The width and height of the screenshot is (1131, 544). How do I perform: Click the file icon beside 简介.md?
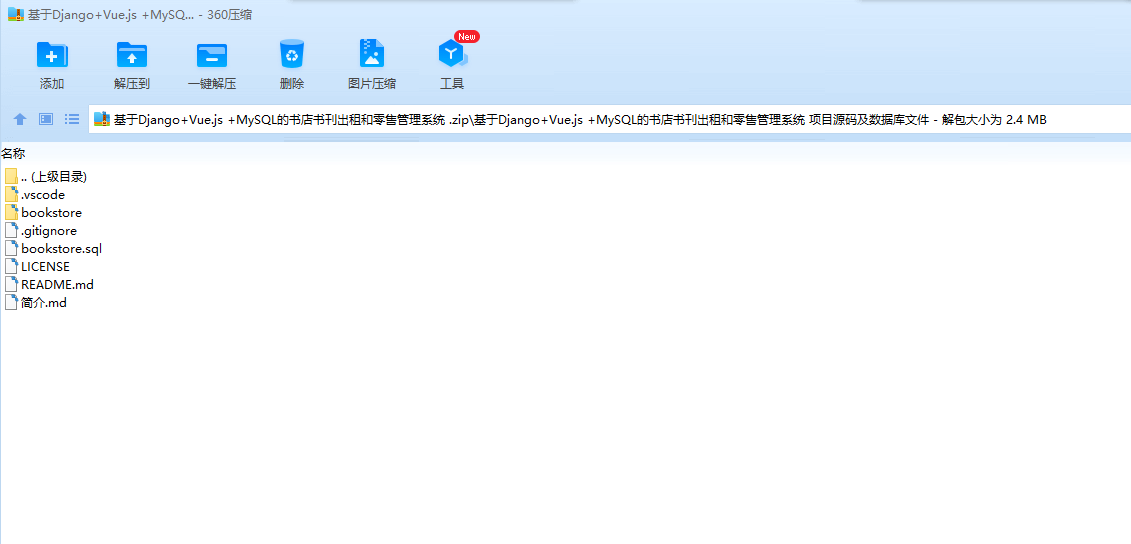[x=11, y=302]
